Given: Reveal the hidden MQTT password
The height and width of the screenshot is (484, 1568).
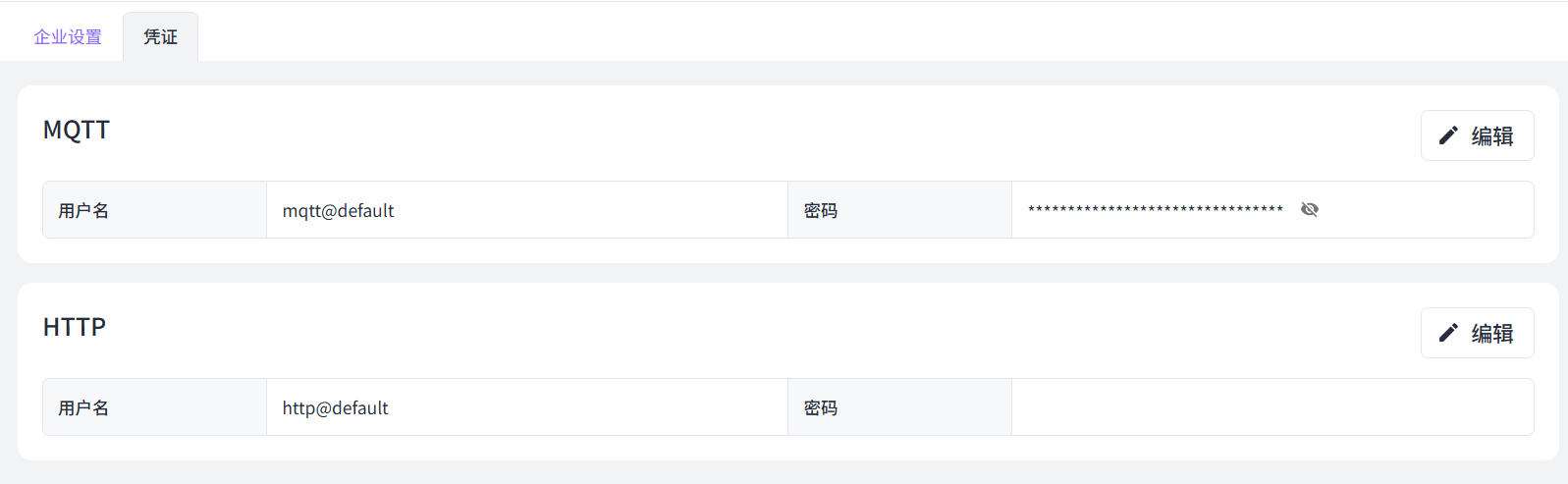Looking at the screenshot, I should 1309,209.
